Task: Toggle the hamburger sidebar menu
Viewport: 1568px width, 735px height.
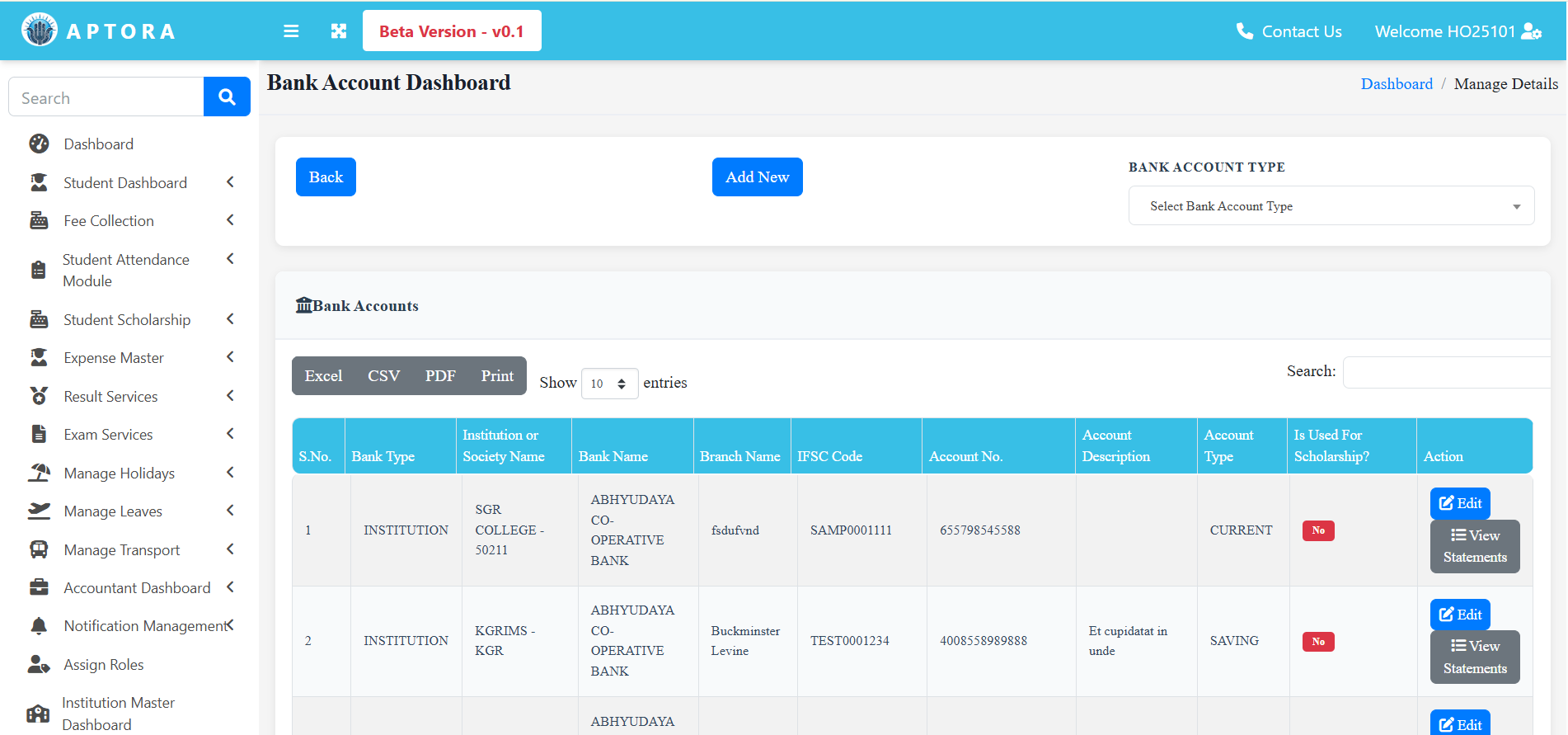Action: tap(291, 31)
